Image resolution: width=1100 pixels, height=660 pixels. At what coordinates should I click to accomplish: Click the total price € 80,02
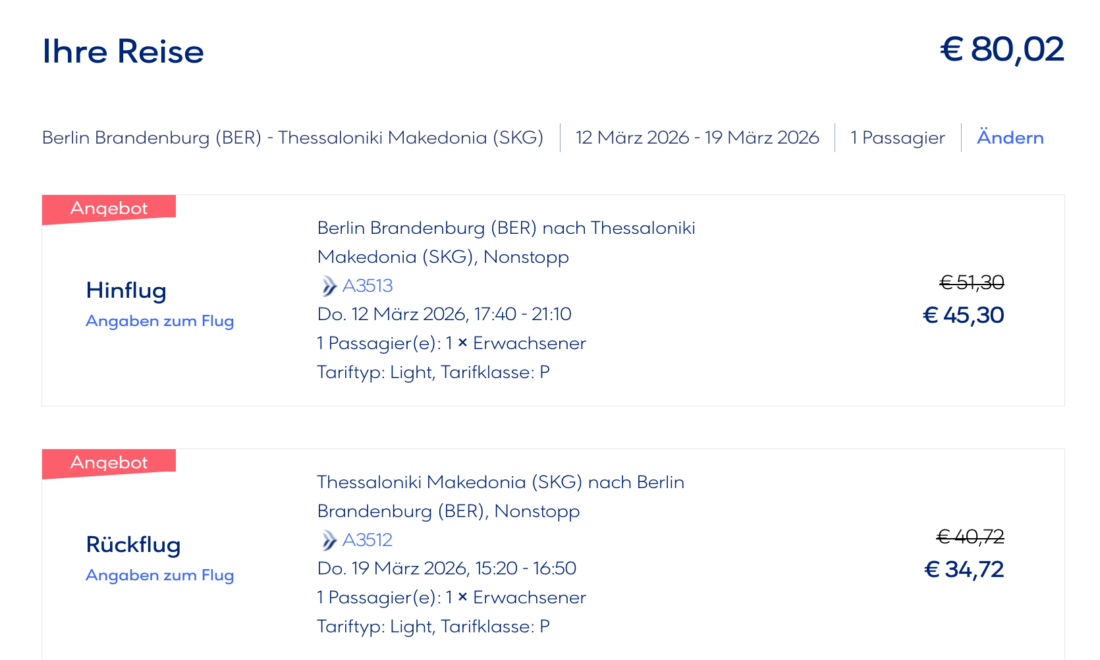click(x=1002, y=50)
